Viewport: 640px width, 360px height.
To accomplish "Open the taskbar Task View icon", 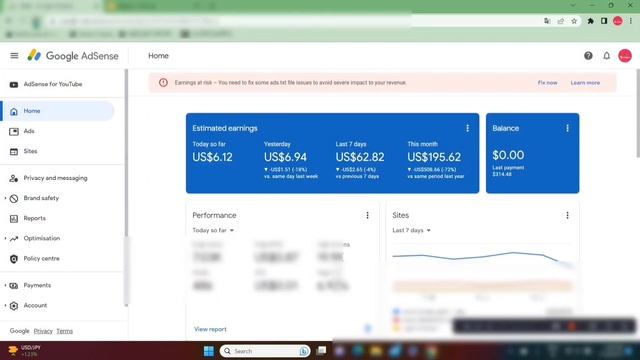I will click(322, 351).
